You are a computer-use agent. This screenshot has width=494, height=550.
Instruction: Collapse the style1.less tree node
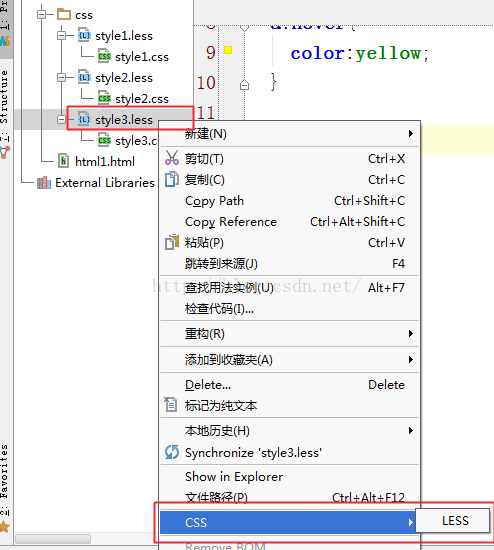(61, 35)
